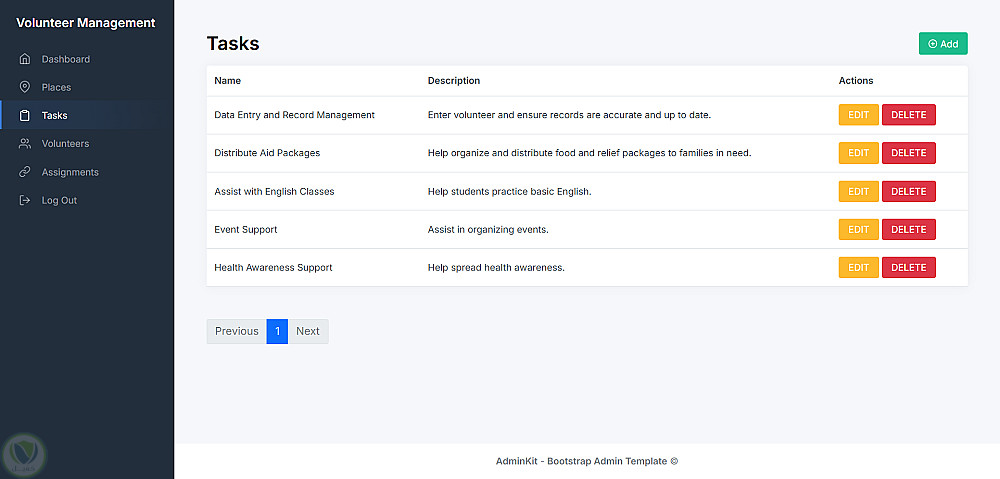Delete the Event Support task
1000x479 pixels.
pyautogui.click(x=908, y=229)
